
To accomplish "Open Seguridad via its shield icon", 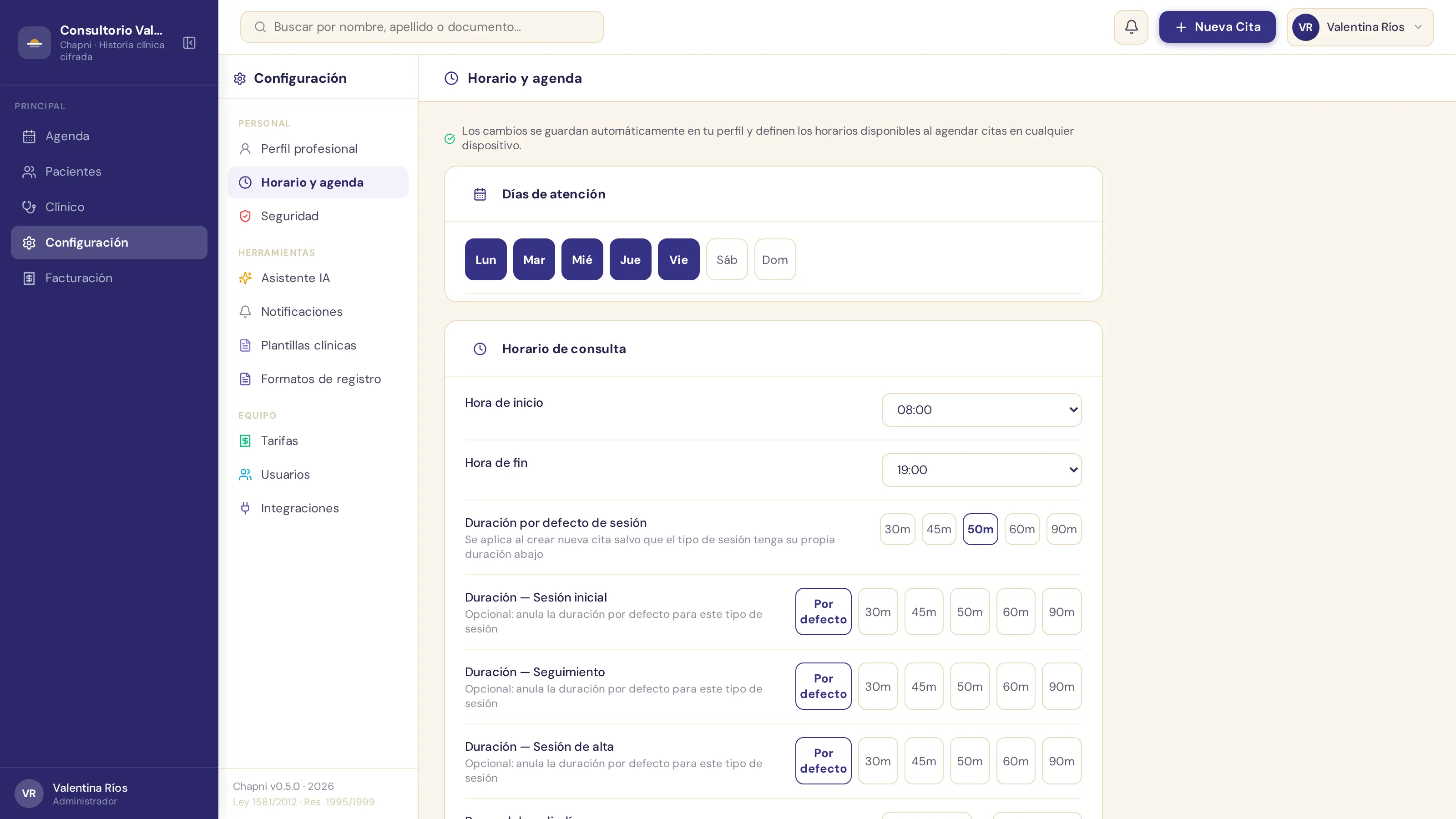I will coord(245,216).
